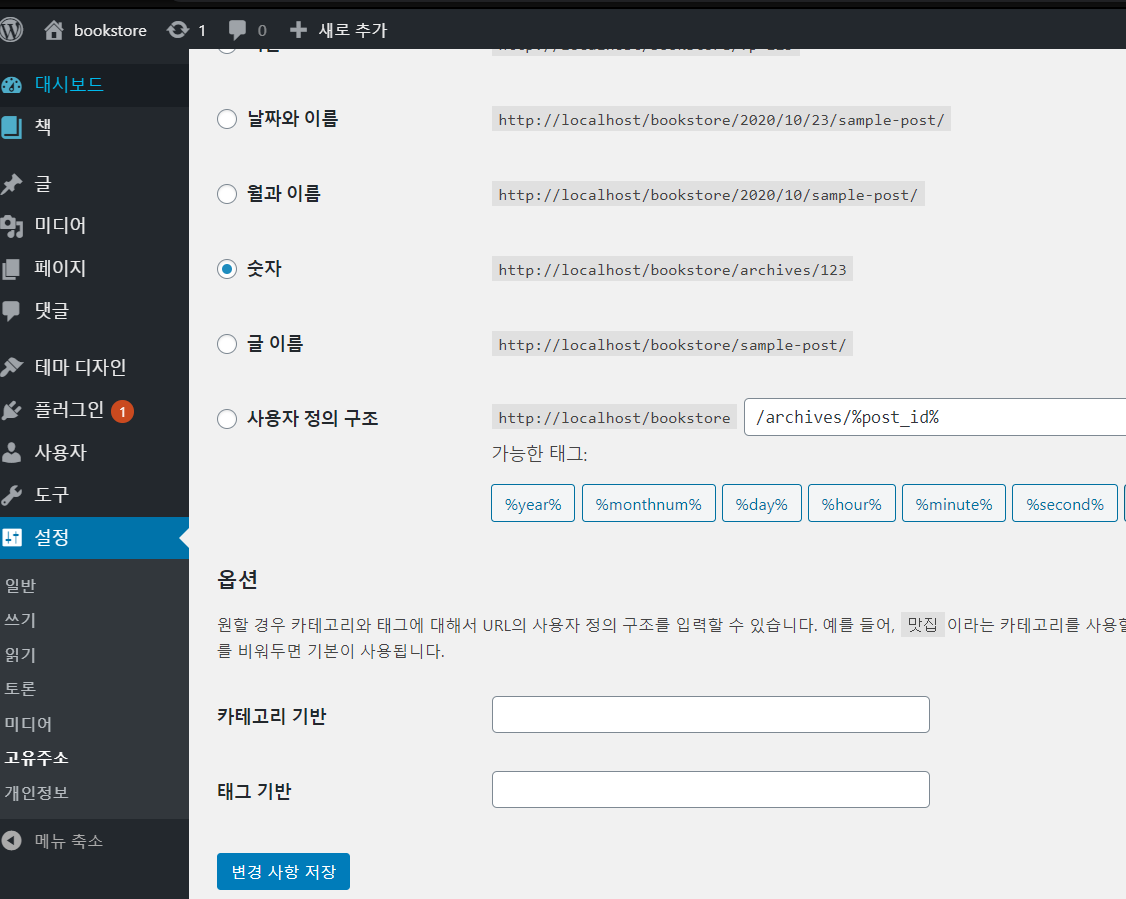Screen dimensions: 1126x899
Task: Click the custom structure /archives/%post_id% field
Action: tap(935, 417)
